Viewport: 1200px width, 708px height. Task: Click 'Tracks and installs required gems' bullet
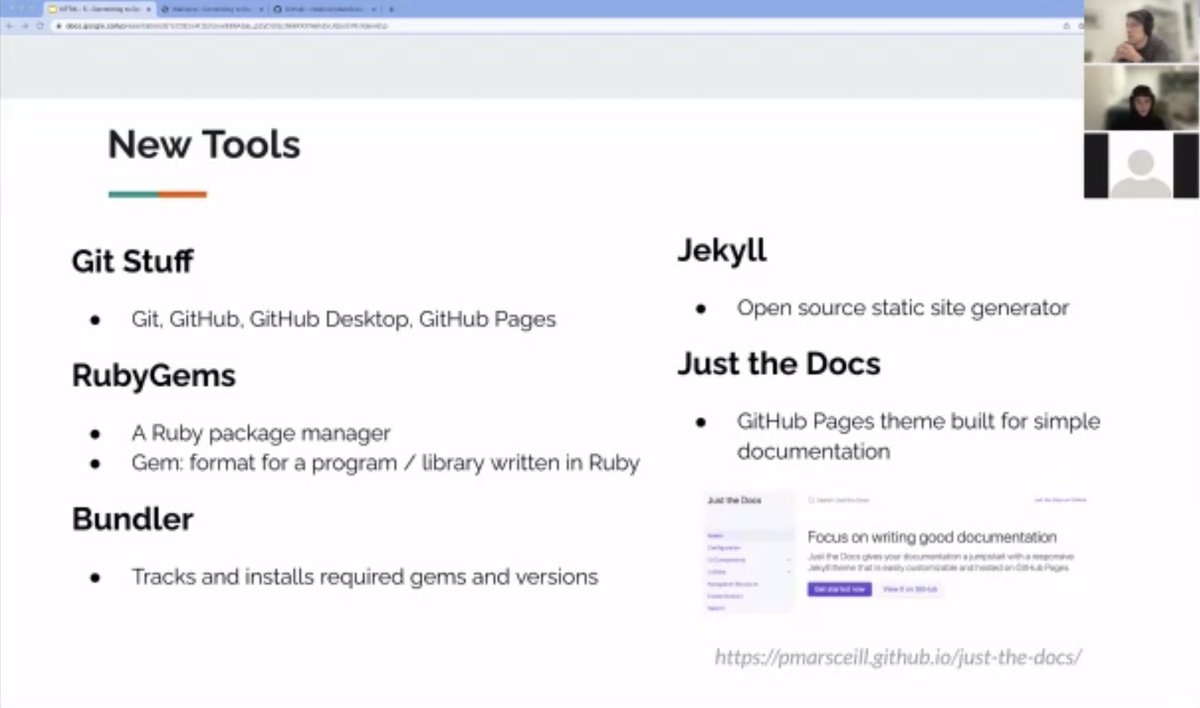coord(364,577)
